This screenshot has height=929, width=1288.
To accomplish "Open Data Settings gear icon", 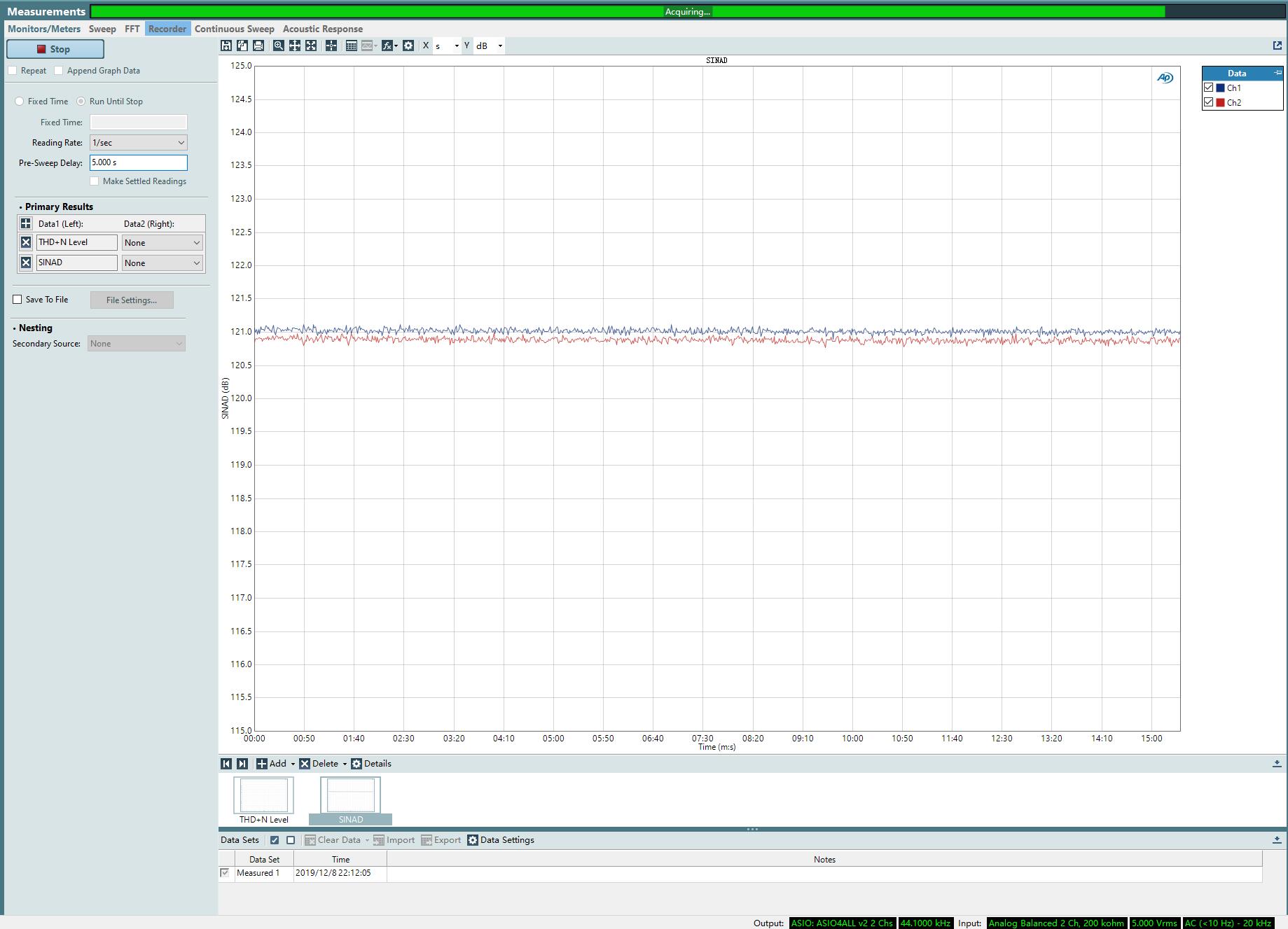I will pyautogui.click(x=473, y=840).
